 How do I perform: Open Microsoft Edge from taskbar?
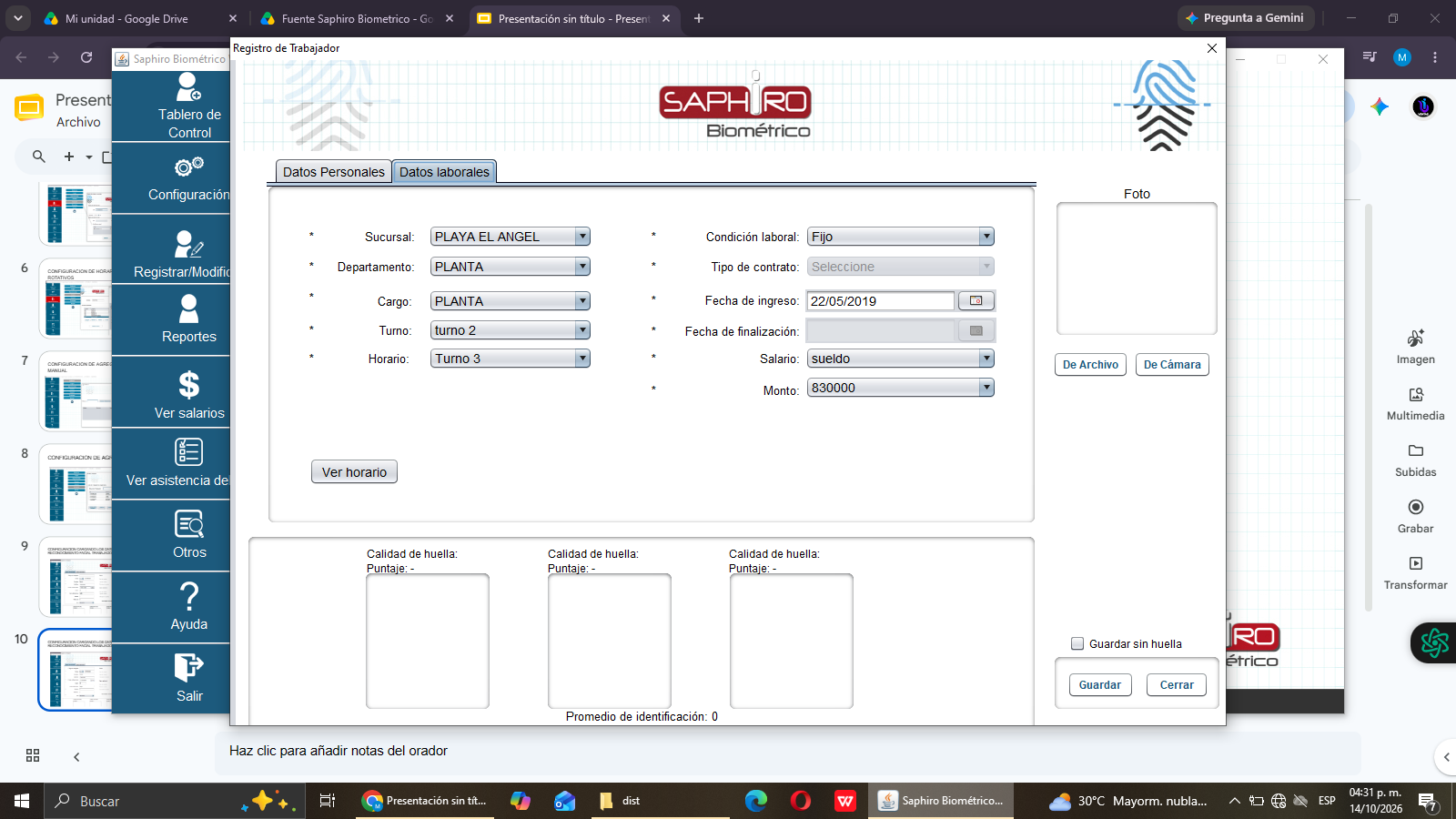coord(756,801)
